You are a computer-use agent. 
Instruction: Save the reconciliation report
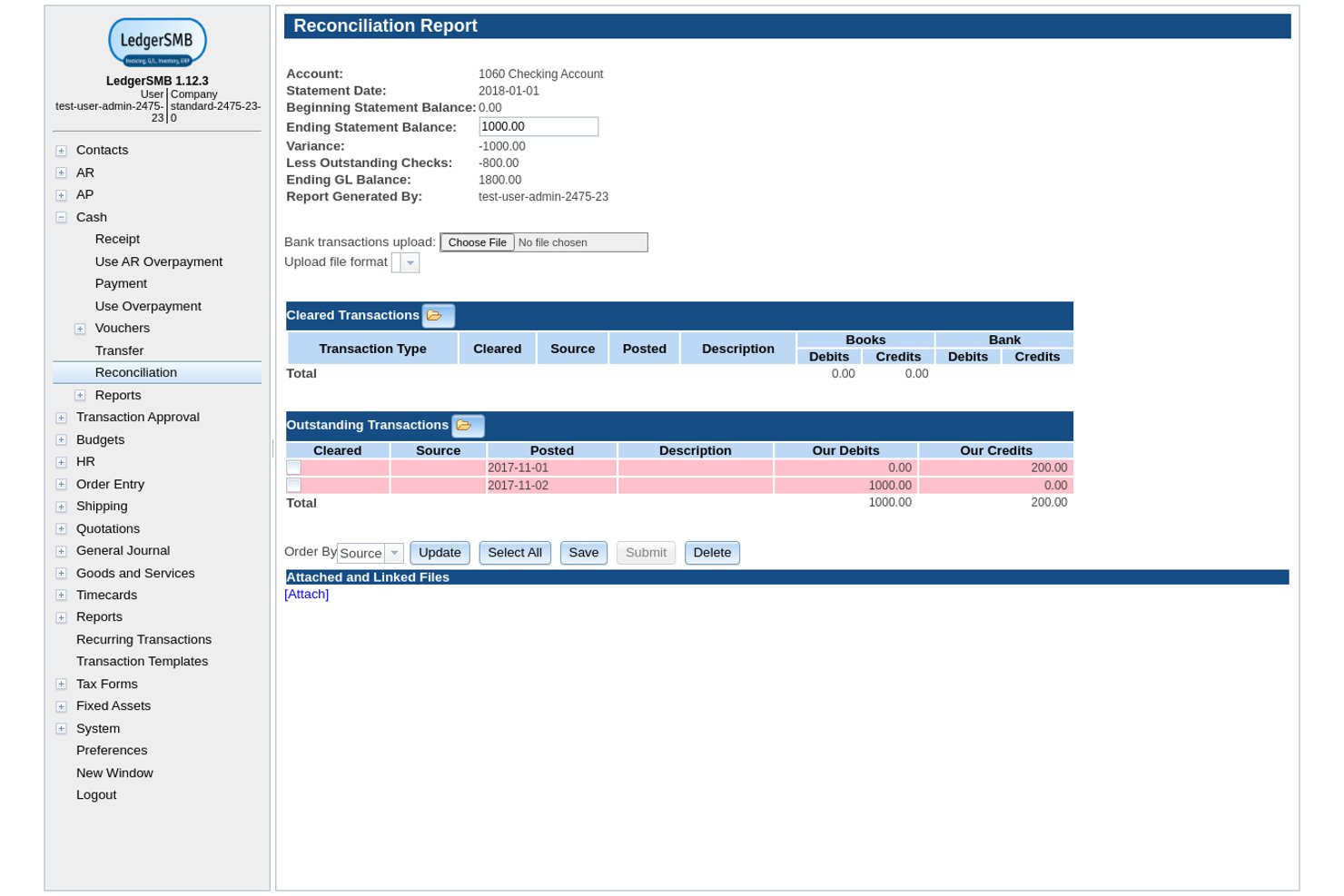pos(584,553)
